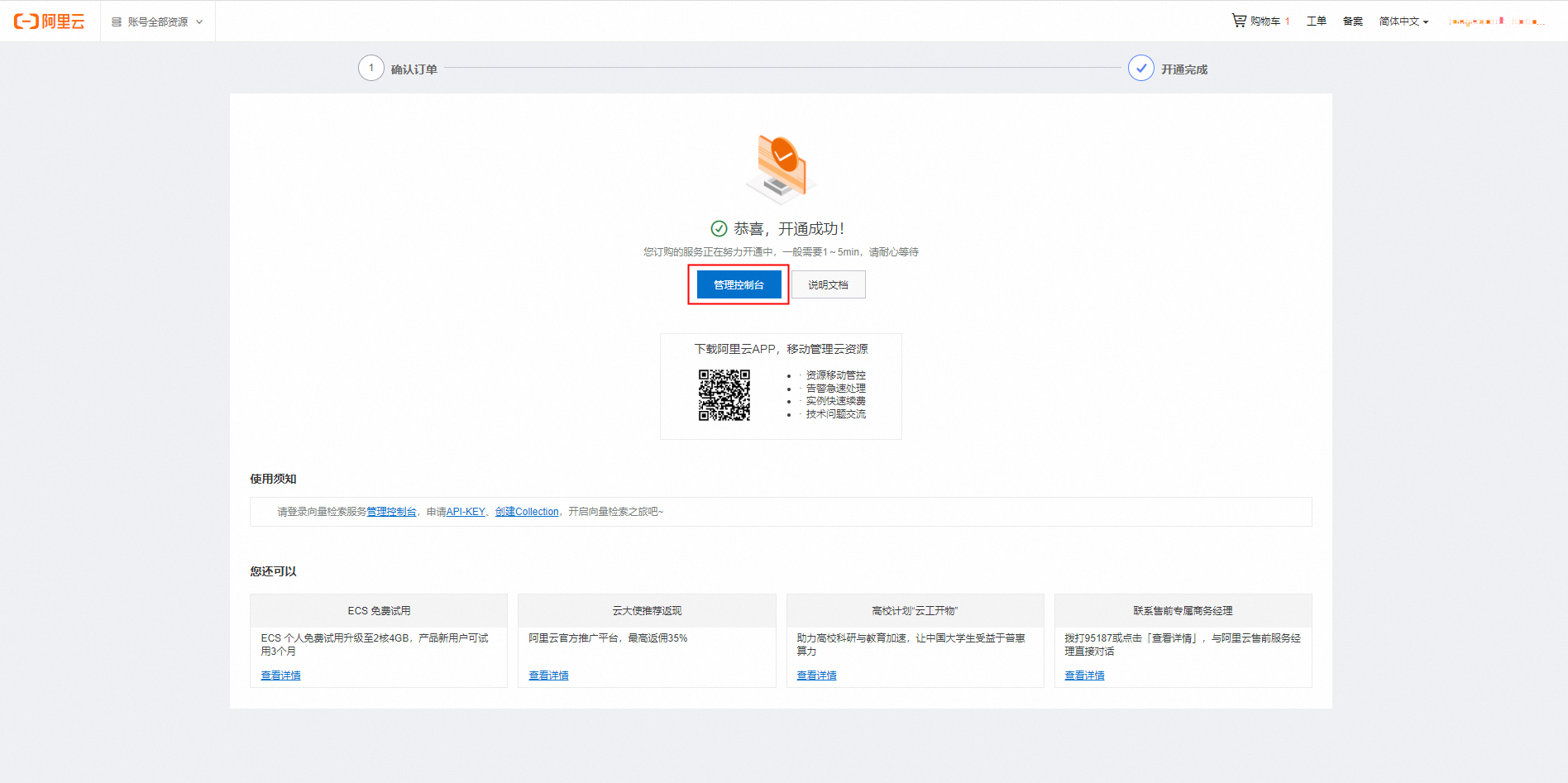Click the 恭喜，开通成功 message
This screenshot has width=1568, height=783.
[789, 229]
